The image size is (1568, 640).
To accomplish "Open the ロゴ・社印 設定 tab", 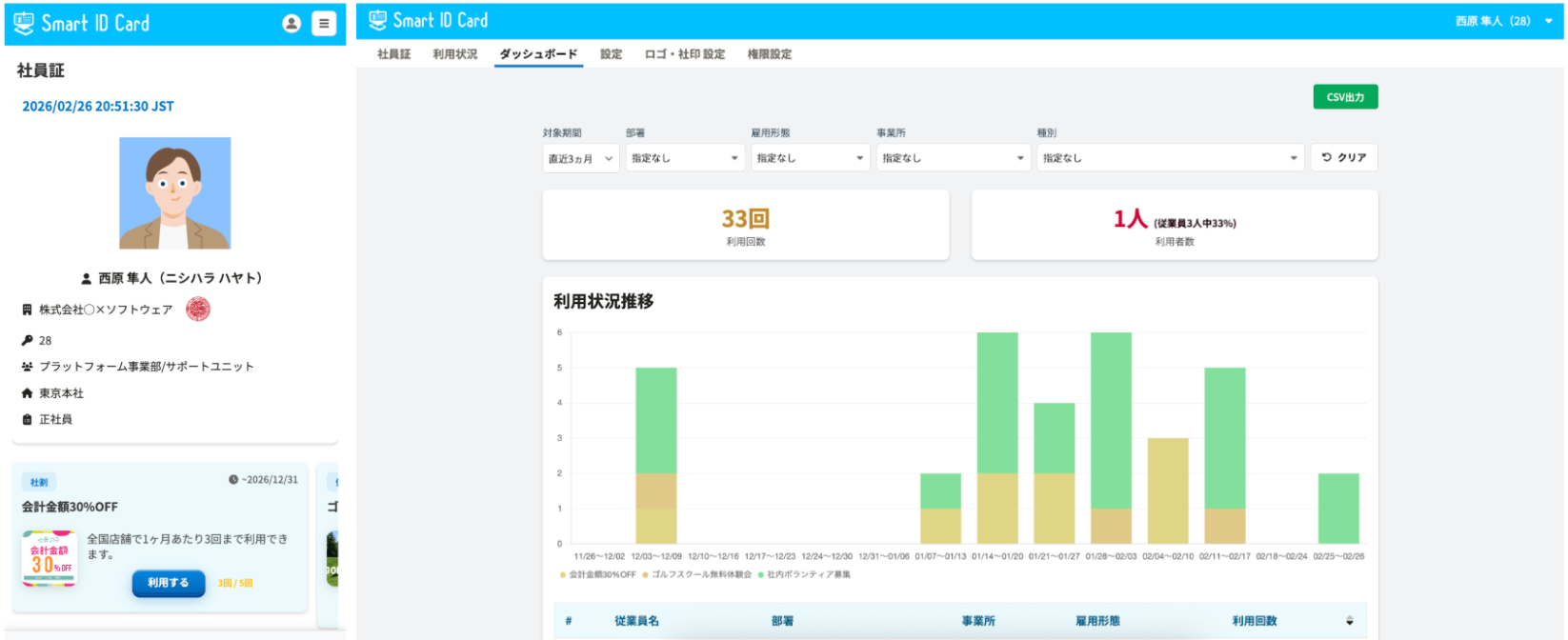I will pyautogui.click(x=684, y=54).
